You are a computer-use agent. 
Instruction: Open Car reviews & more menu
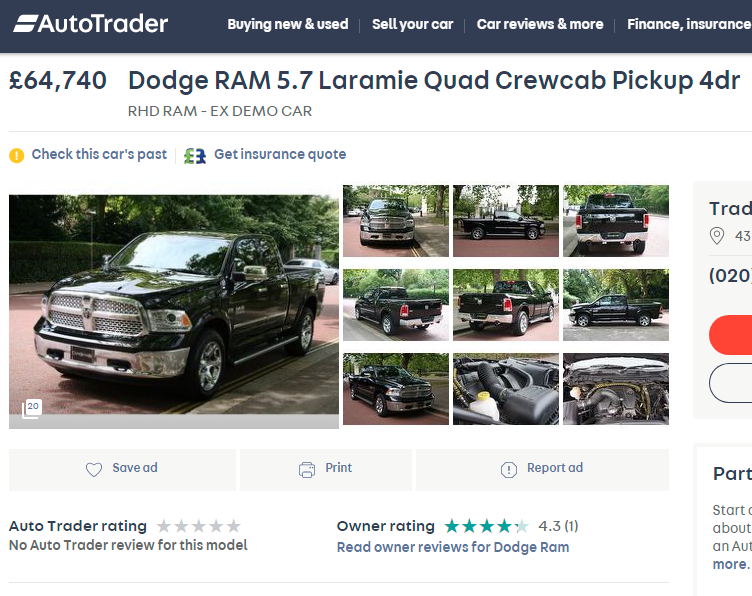[540, 24]
